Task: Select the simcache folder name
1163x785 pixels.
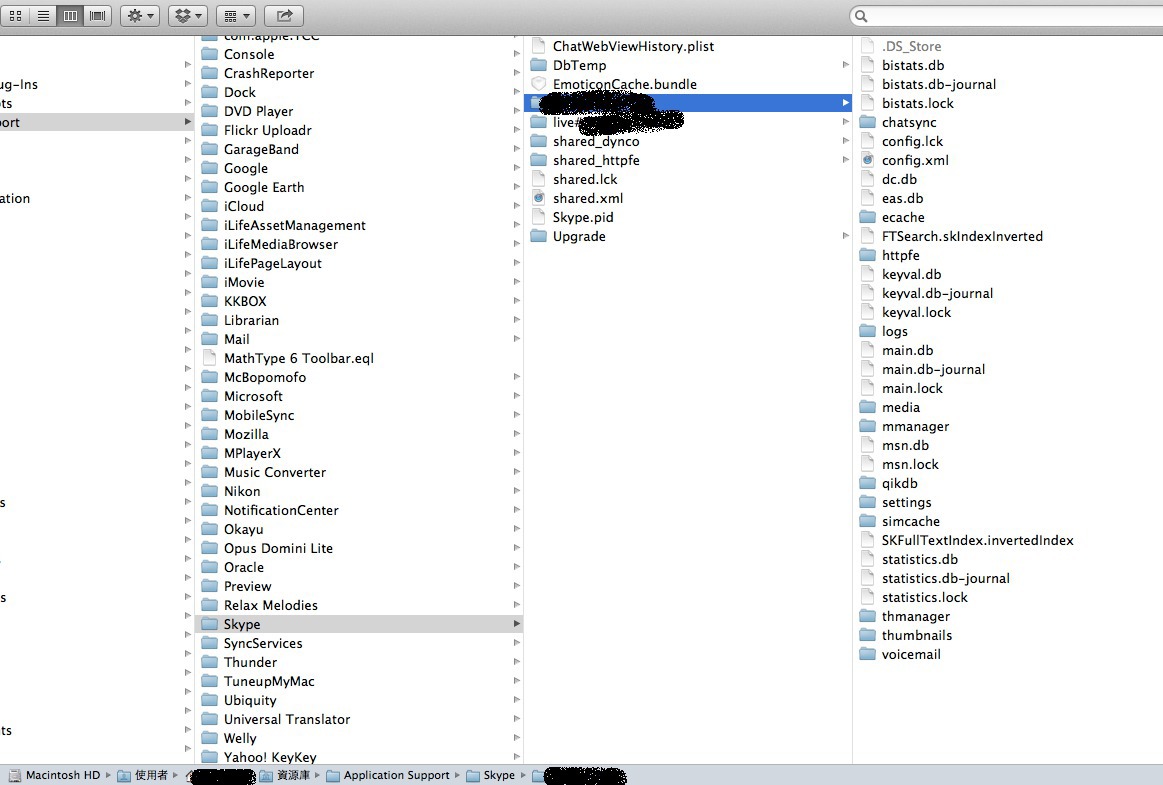Action: point(911,522)
